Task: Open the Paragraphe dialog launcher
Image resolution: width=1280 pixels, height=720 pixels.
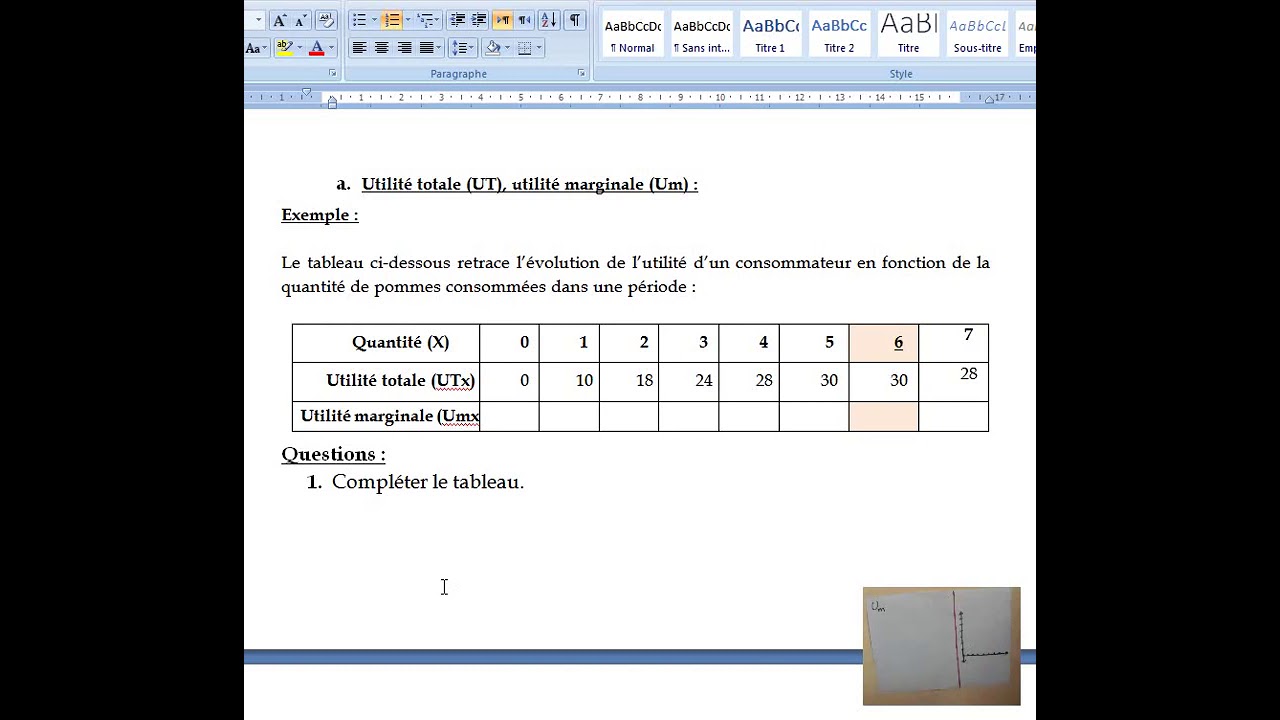Action: [581, 73]
